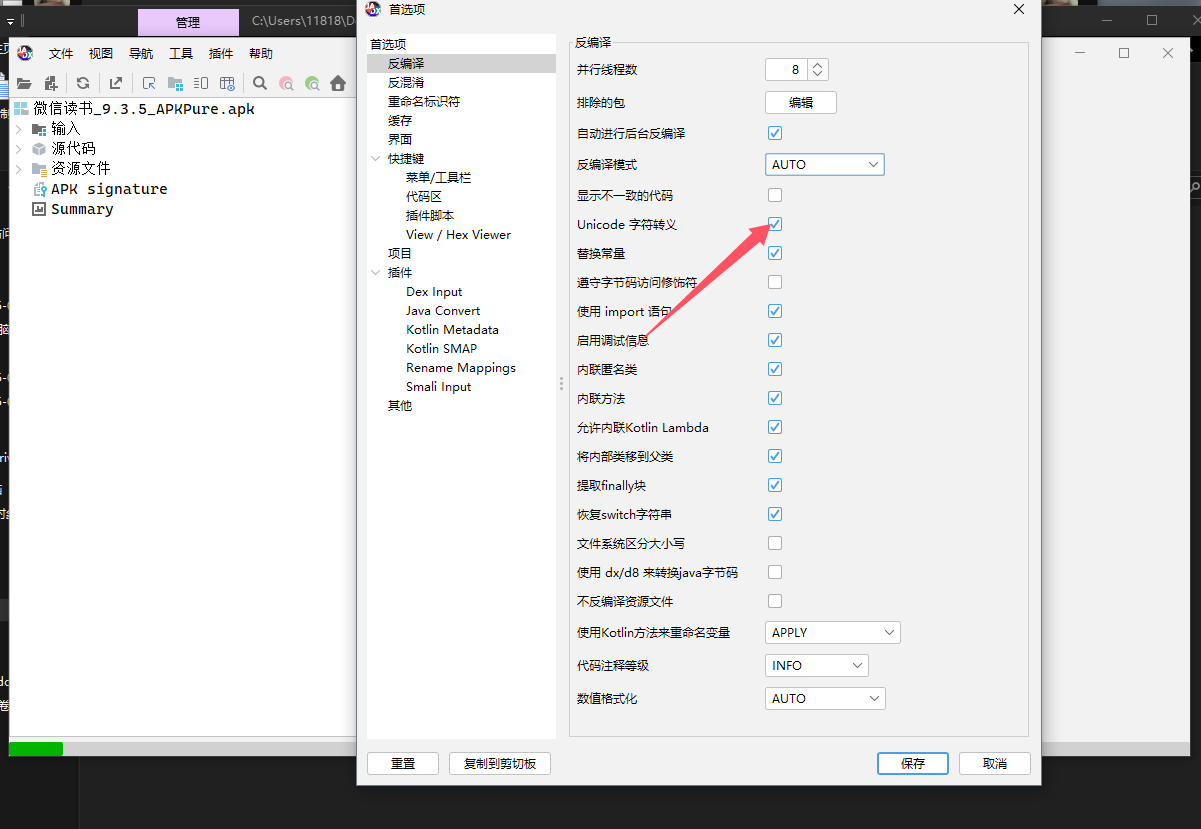Disable the 提取finally块 option
The width and height of the screenshot is (1201, 829).
pos(775,485)
